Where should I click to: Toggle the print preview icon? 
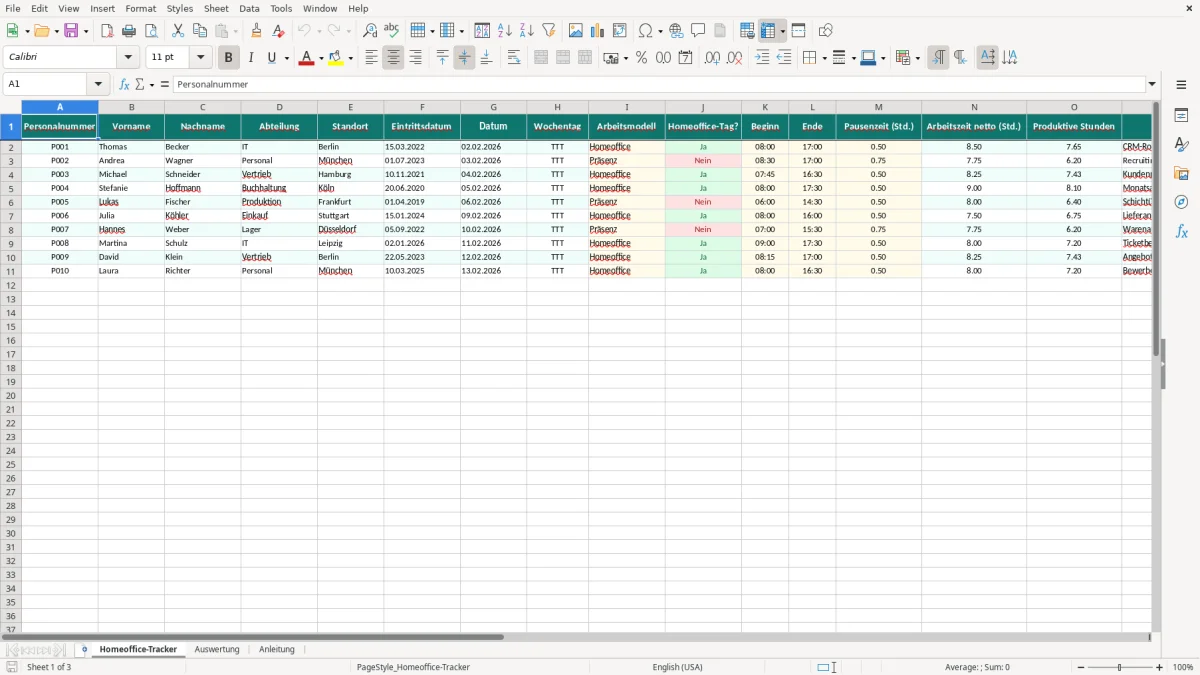(151, 31)
